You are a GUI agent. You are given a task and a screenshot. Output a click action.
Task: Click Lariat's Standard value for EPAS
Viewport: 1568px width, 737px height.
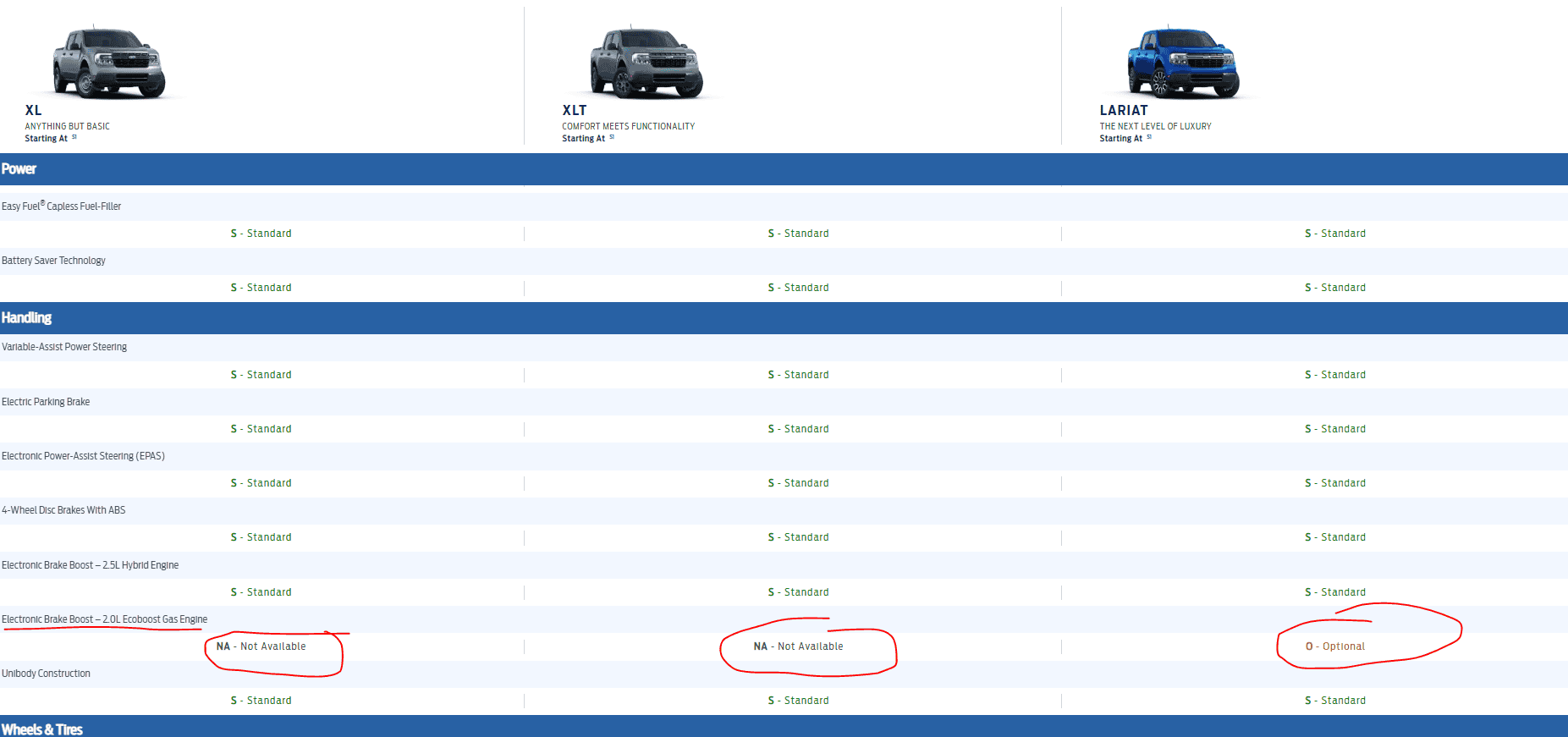coord(1335,483)
